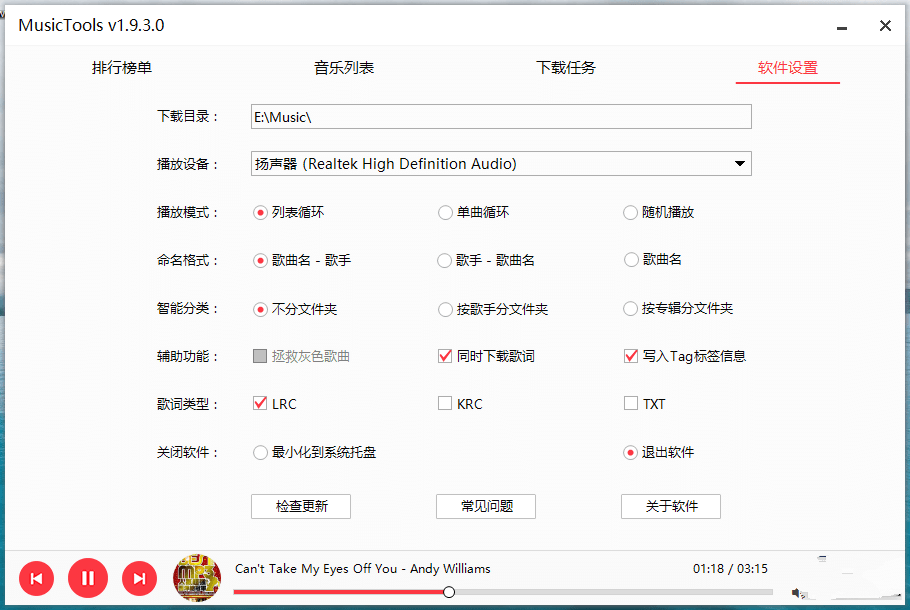910x610 pixels.
Task: Select 单曲循环 playback mode
Action: pyautogui.click(x=445, y=212)
